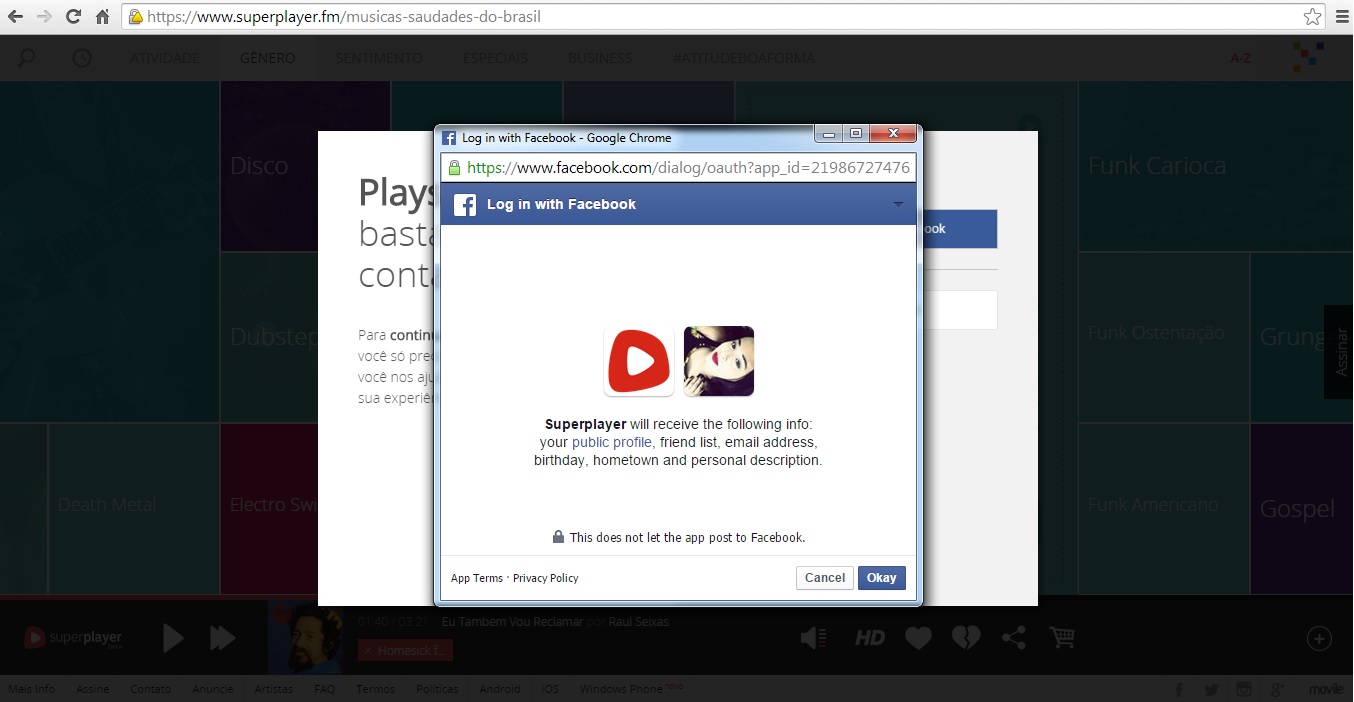Click the Superplayer app logo in dialog
Screen dimensions: 1354x702
639,361
